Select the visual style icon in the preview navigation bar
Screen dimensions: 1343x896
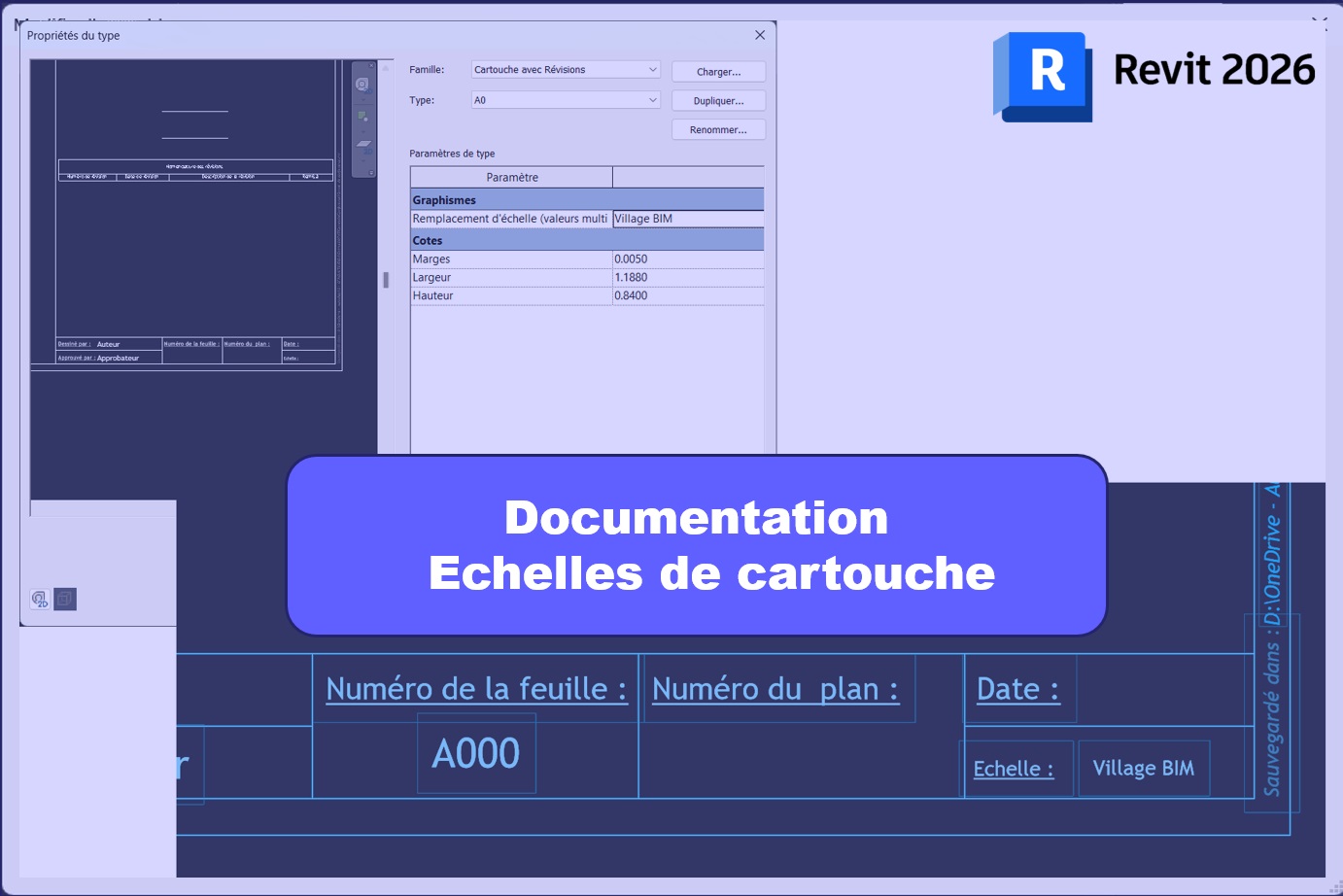[362, 116]
